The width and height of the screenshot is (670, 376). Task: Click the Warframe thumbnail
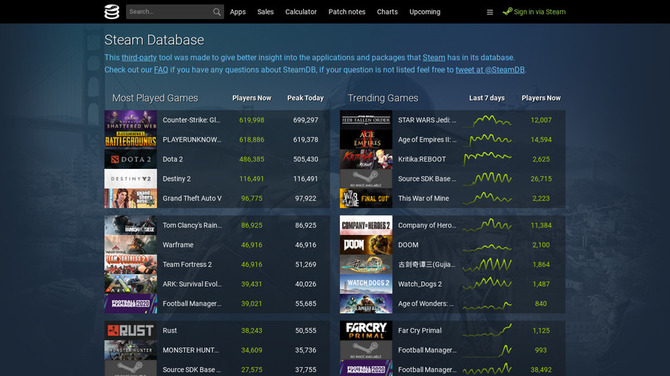tap(131, 245)
